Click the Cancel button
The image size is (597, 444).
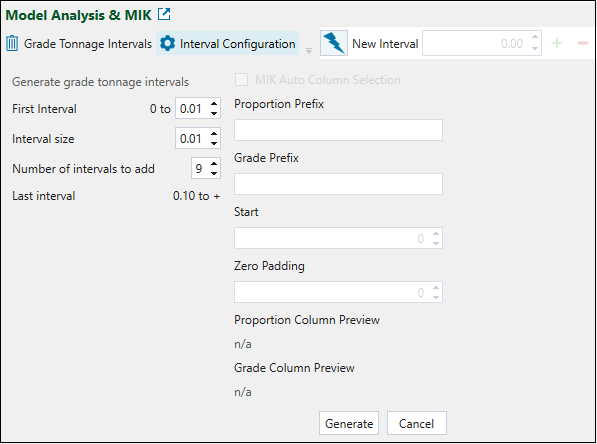(417, 423)
